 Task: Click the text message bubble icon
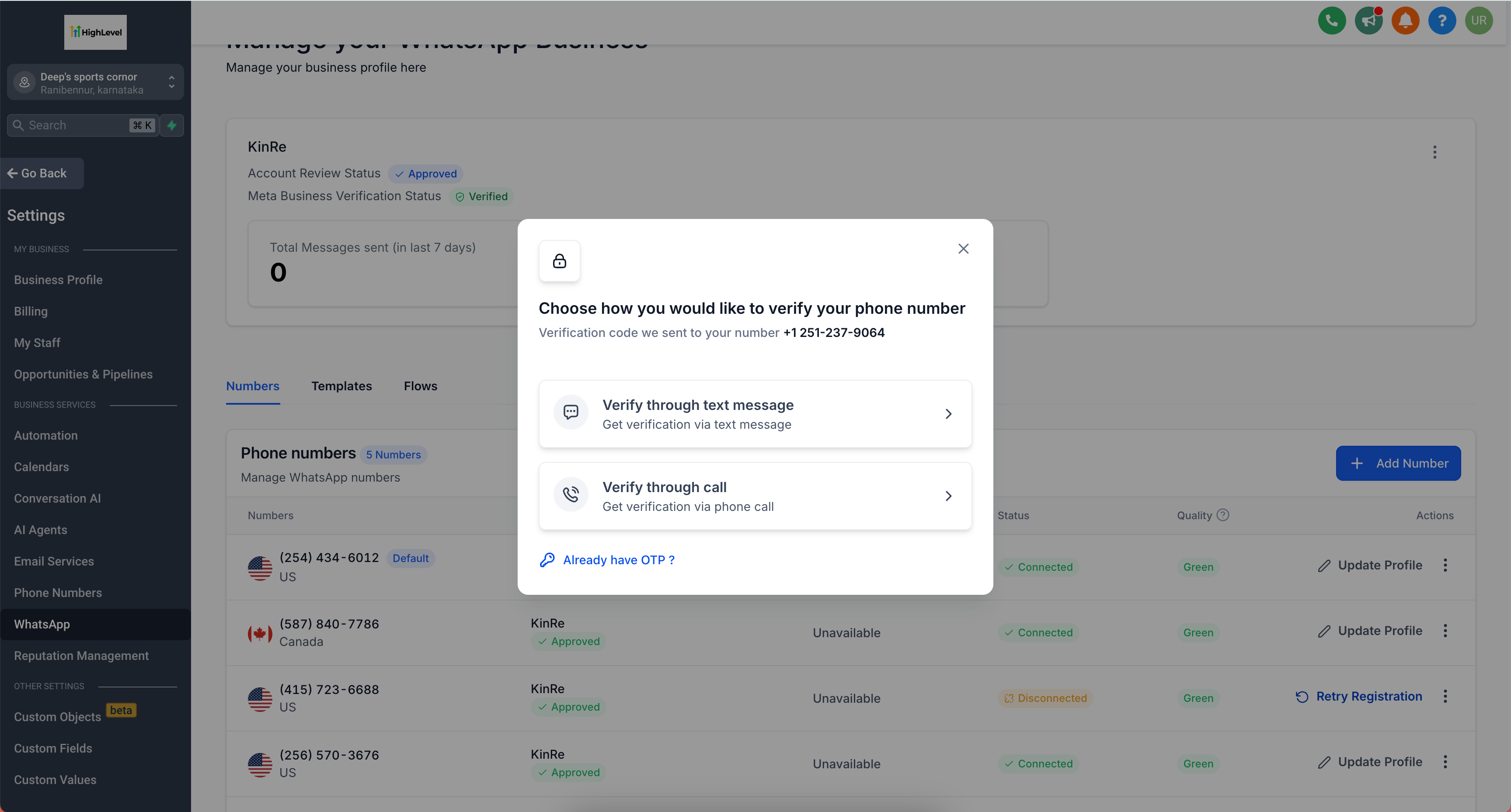pyautogui.click(x=571, y=413)
